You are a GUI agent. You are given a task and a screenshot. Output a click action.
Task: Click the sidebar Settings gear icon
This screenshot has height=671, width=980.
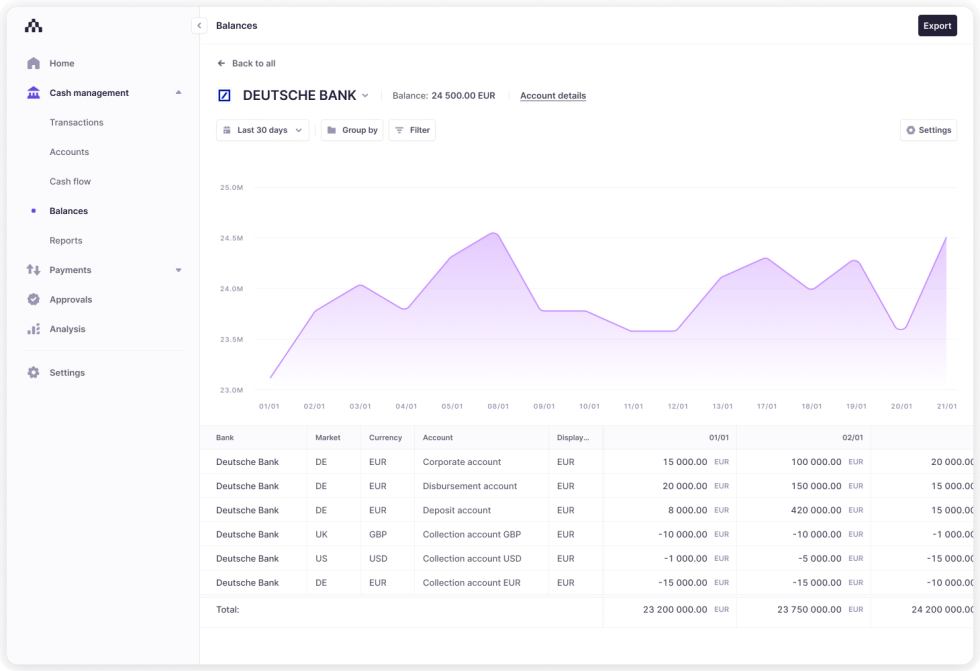tap(33, 373)
